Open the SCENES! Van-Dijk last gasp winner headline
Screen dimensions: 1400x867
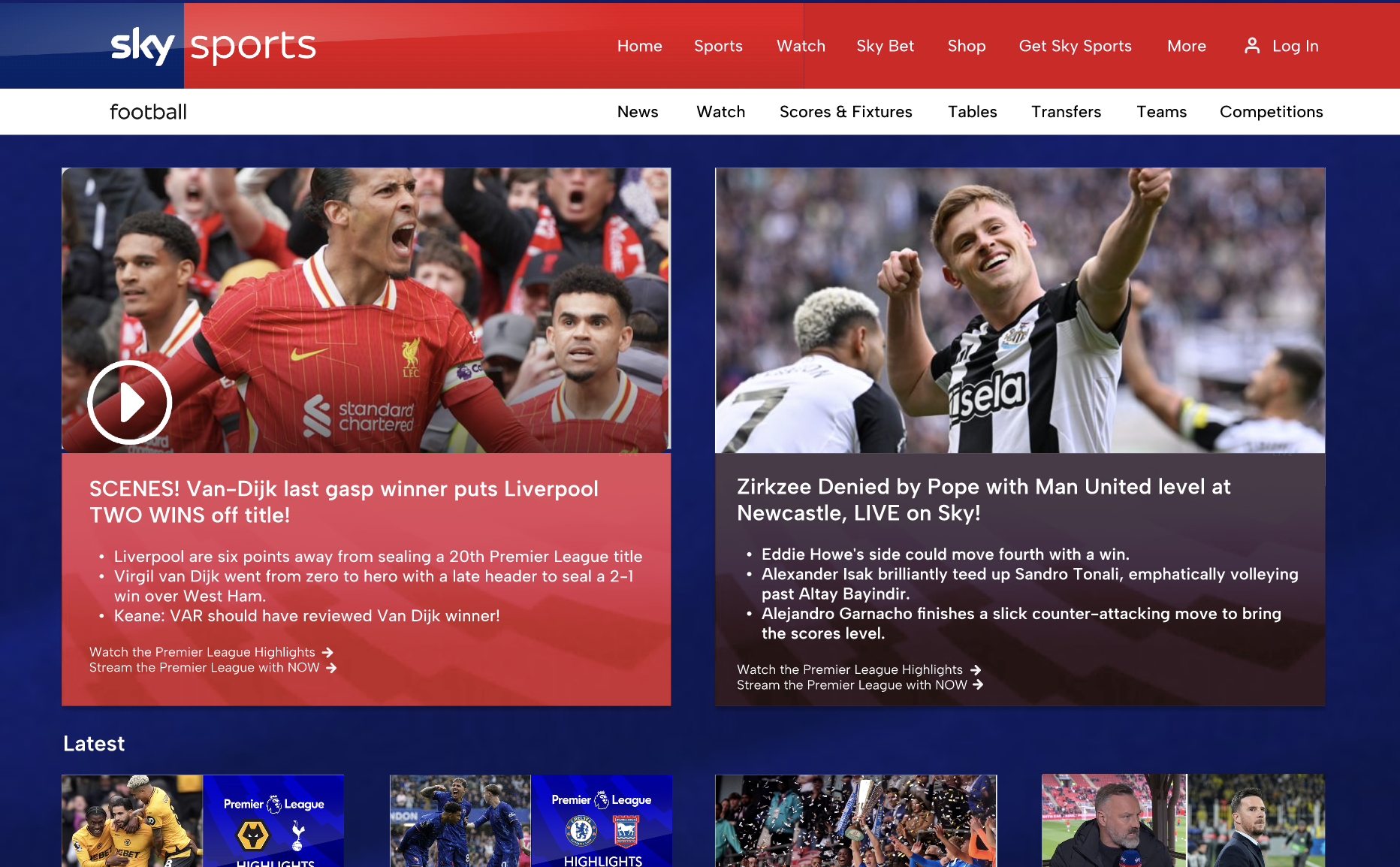pos(344,502)
